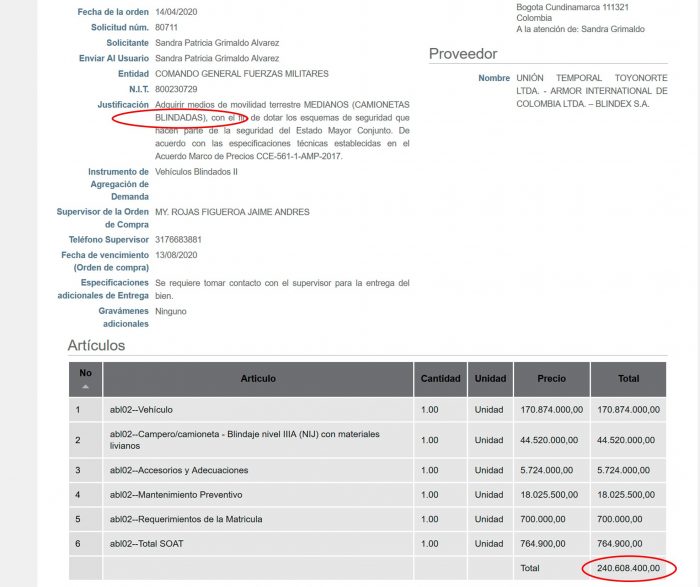Click the Unidad column header
This screenshot has width=700, height=587.
489,379
